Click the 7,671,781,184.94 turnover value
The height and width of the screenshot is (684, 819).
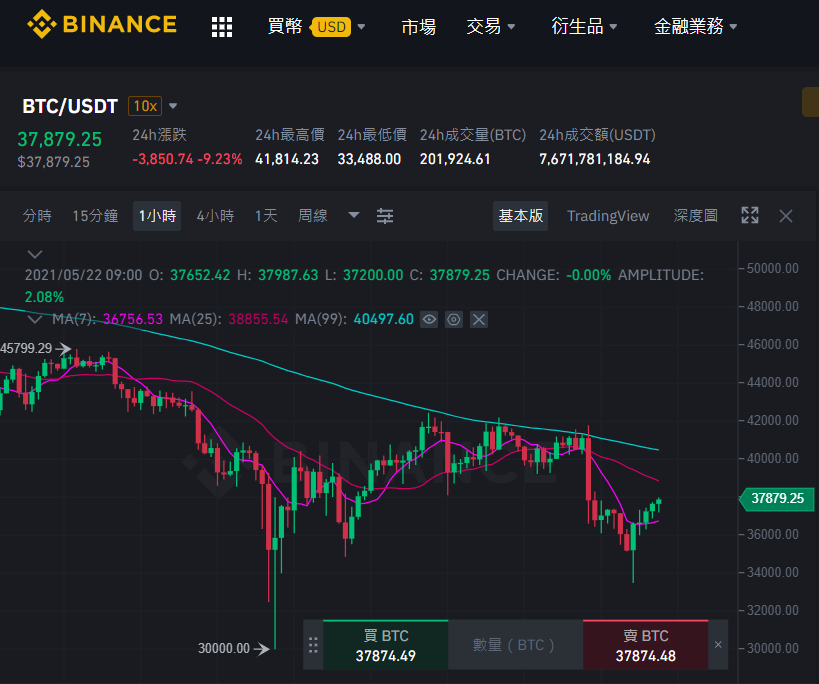(594, 159)
